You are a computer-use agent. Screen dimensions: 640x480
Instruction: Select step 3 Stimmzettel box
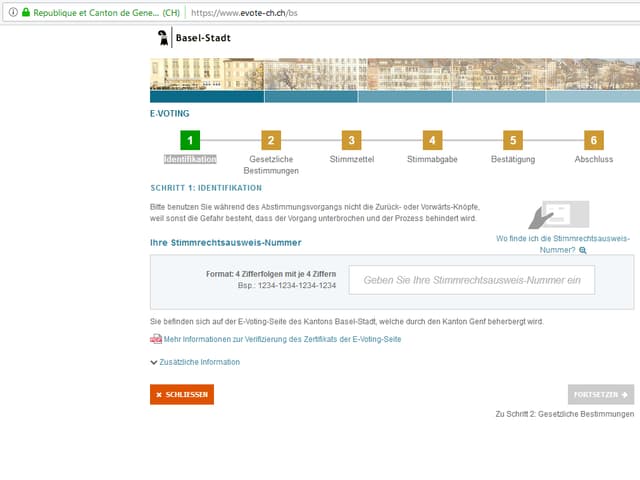[351, 140]
